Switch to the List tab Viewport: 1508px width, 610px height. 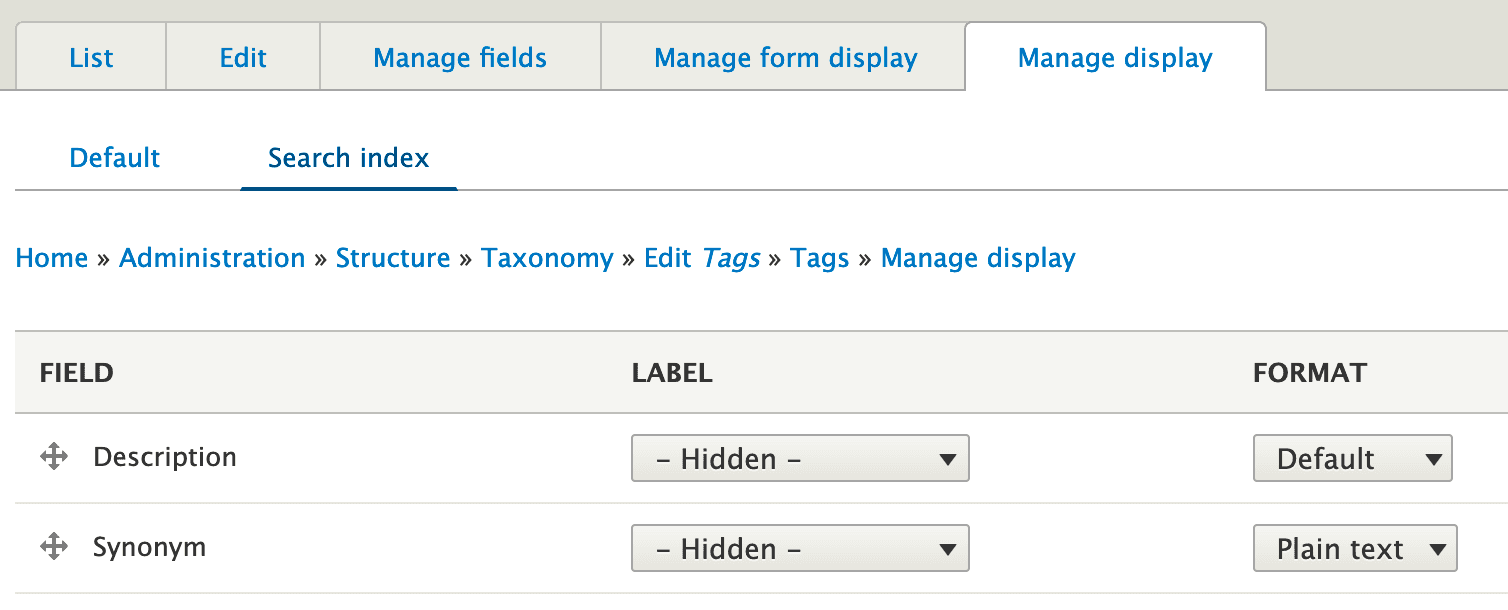pyautogui.click(x=91, y=58)
